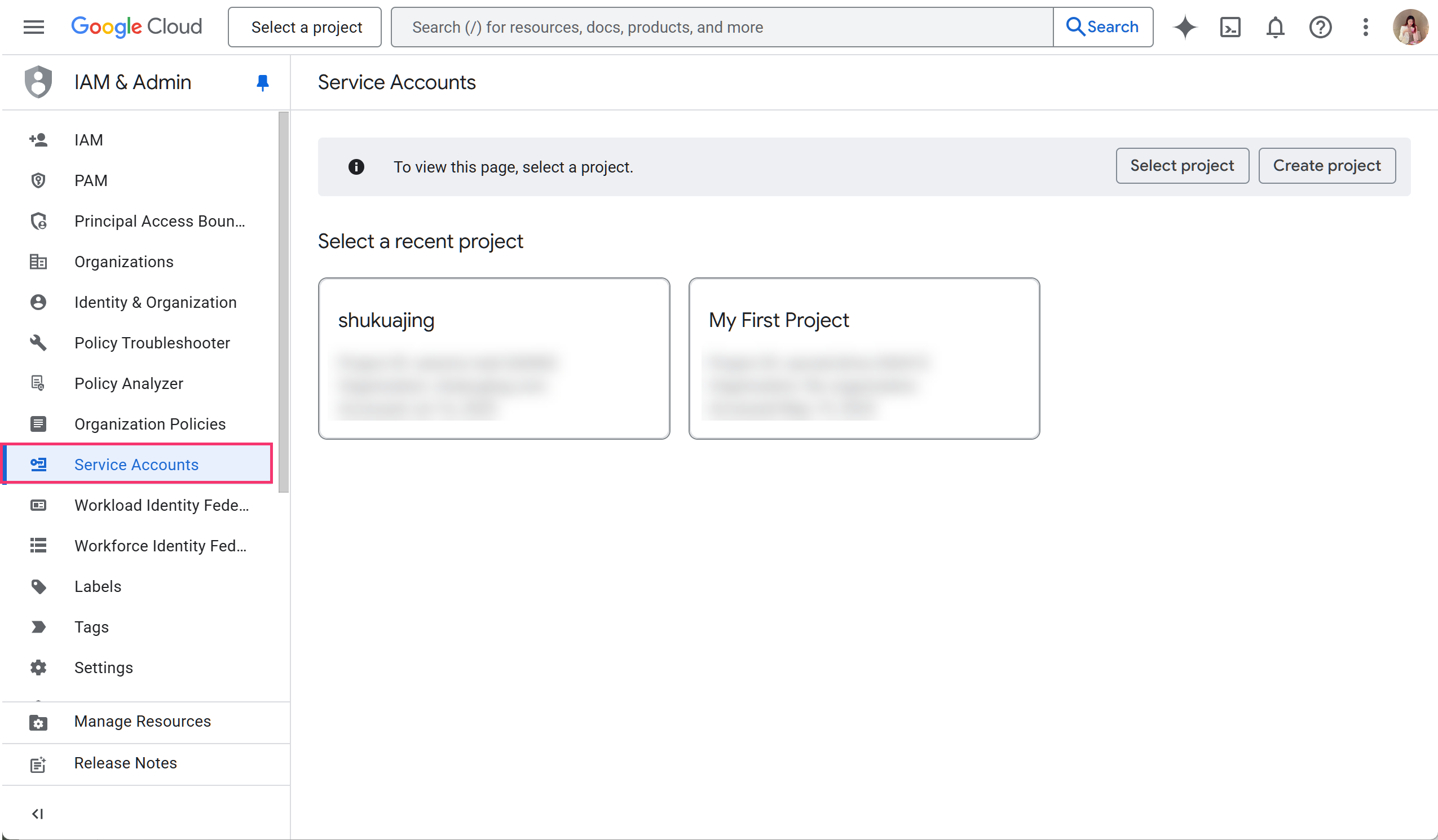The height and width of the screenshot is (840, 1438).
Task: Click the Organizations building icon
Action: click(x=38, y=262)
